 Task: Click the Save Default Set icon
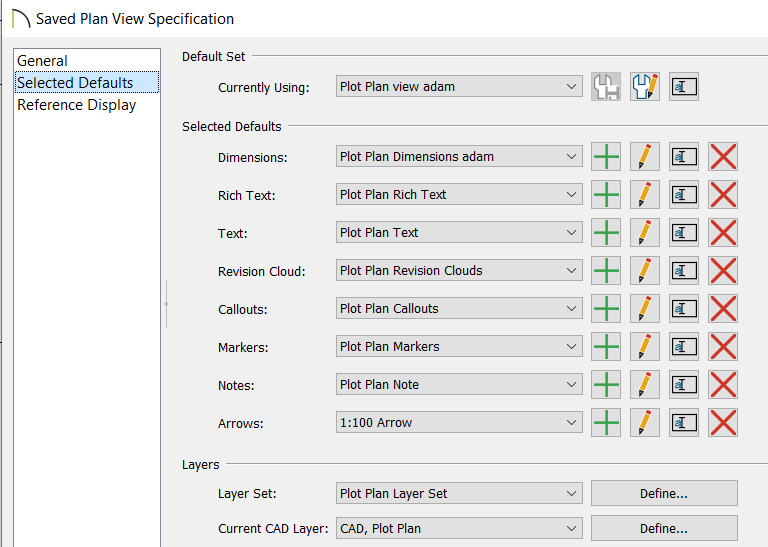click(606, 87)
